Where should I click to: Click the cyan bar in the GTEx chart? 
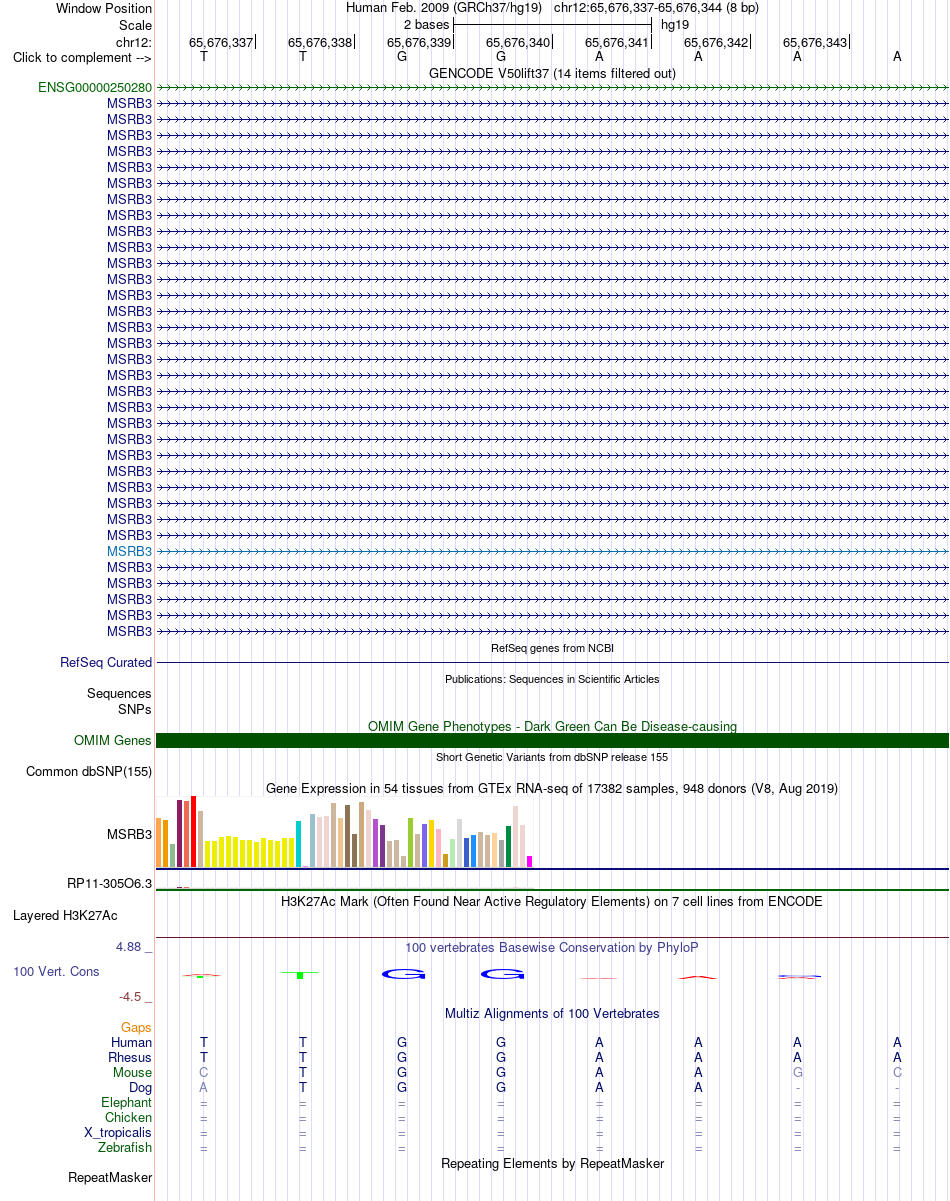[299, 844]
